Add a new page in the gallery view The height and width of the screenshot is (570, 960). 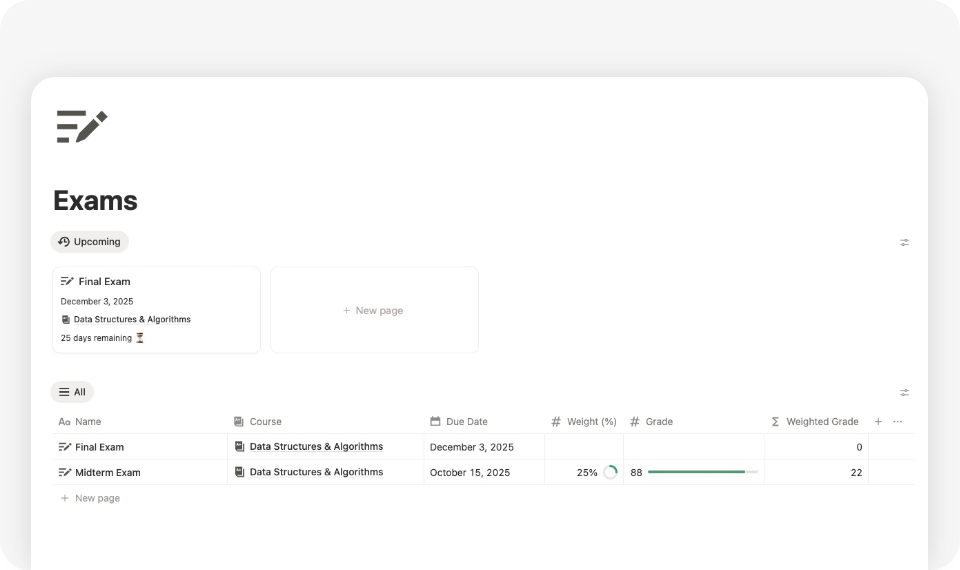pos(374,310)
